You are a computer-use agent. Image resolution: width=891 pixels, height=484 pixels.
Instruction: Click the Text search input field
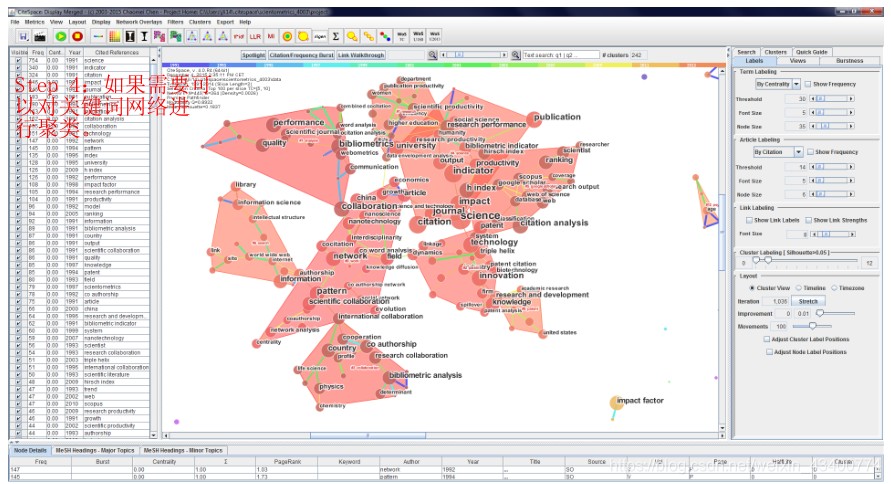click(x=561, y=55)
